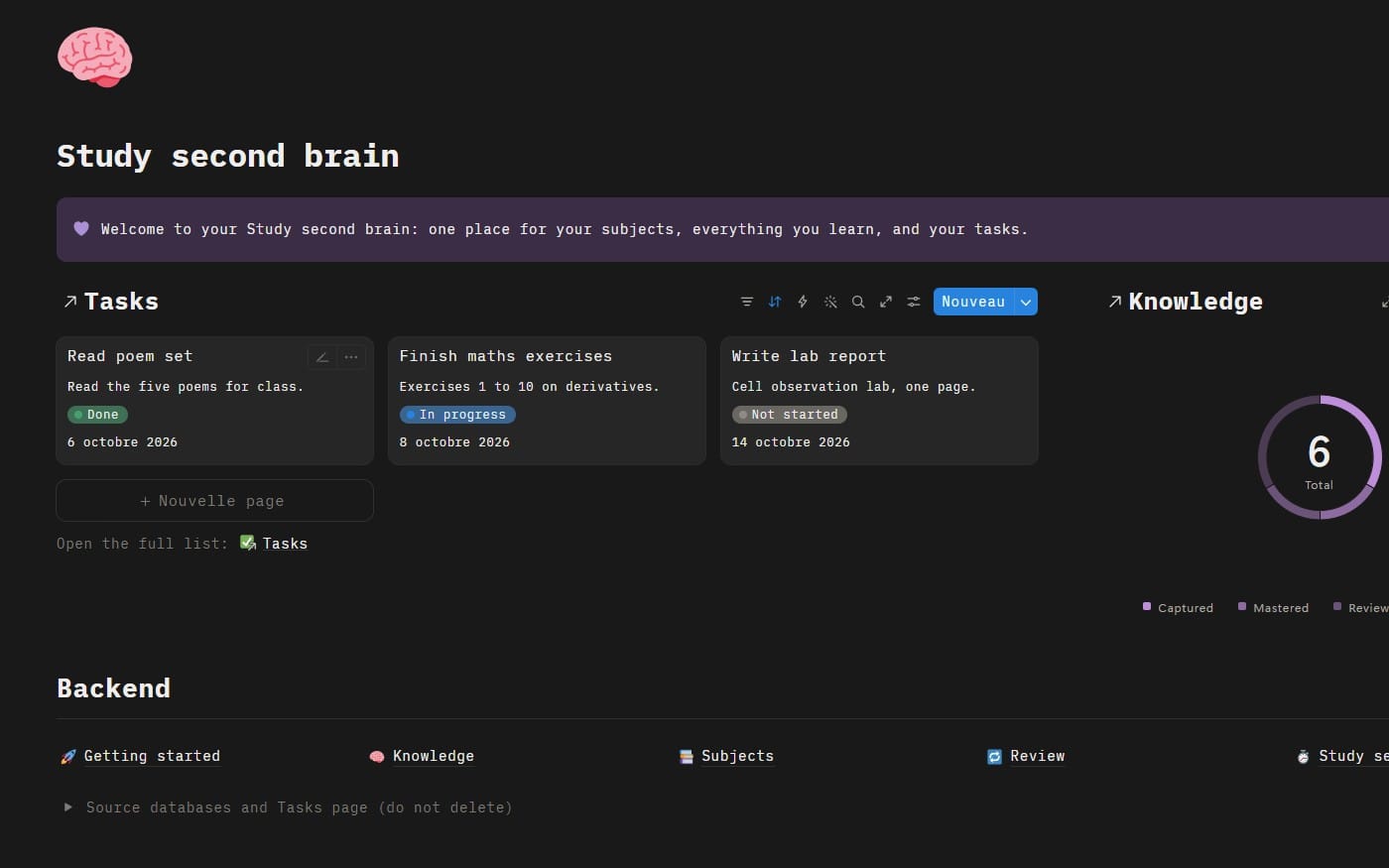Click the donut chart showing 6 Total

click(x=1320, y=457)
